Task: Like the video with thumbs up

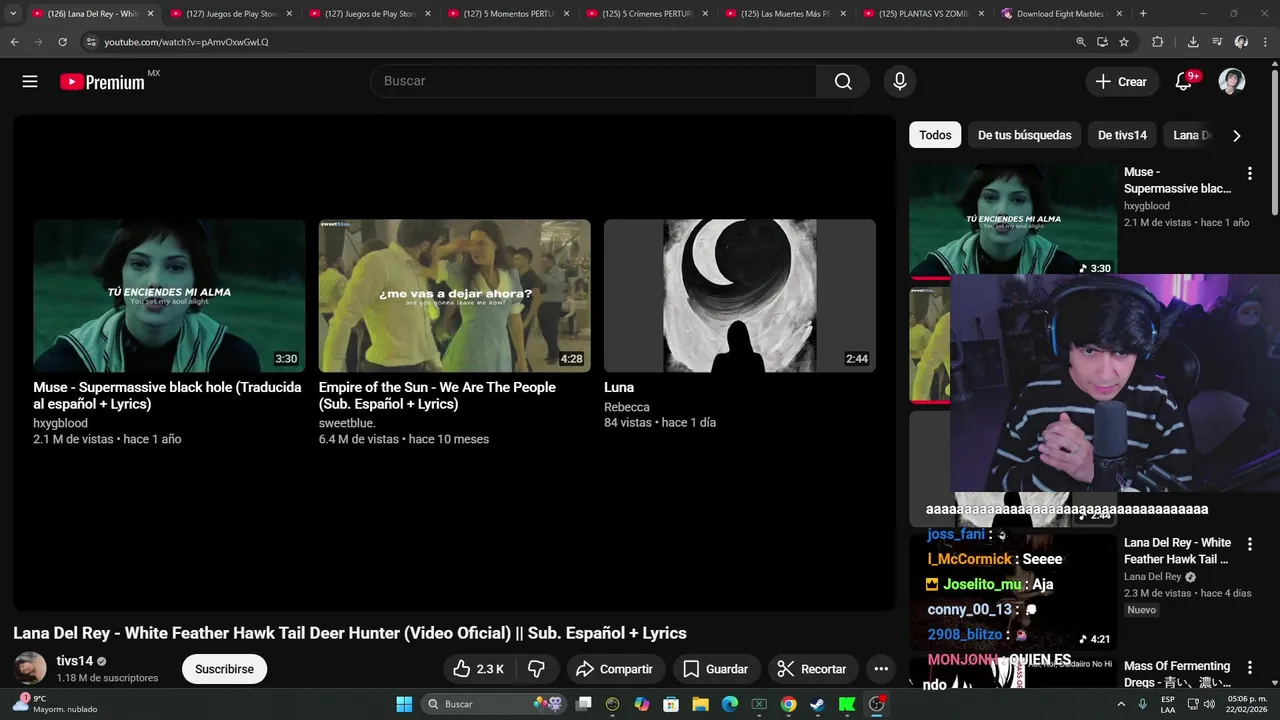Action: [x=478, y=669]
